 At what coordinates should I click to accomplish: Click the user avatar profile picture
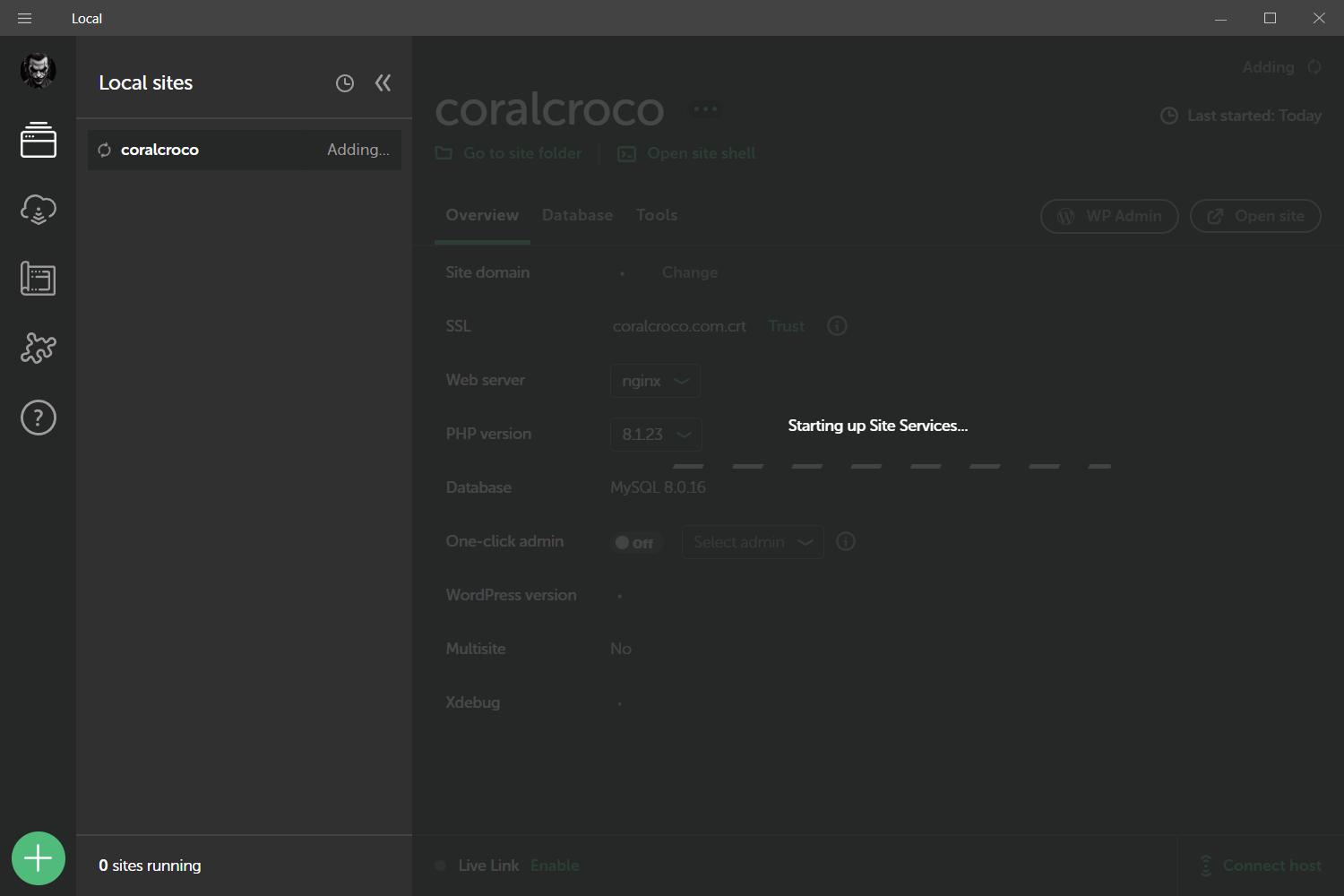click(39, 70)
